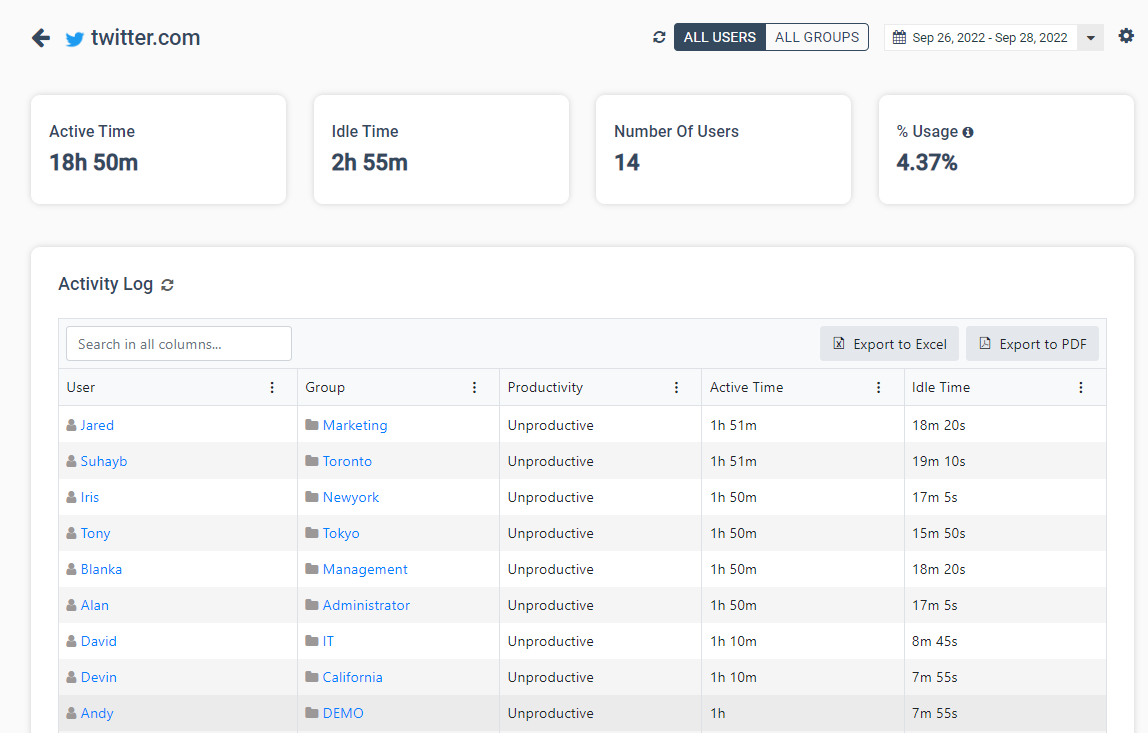This screenshot has height=733, width=1148.
Task: Open the Administrator group link
Action: [366, 606]
